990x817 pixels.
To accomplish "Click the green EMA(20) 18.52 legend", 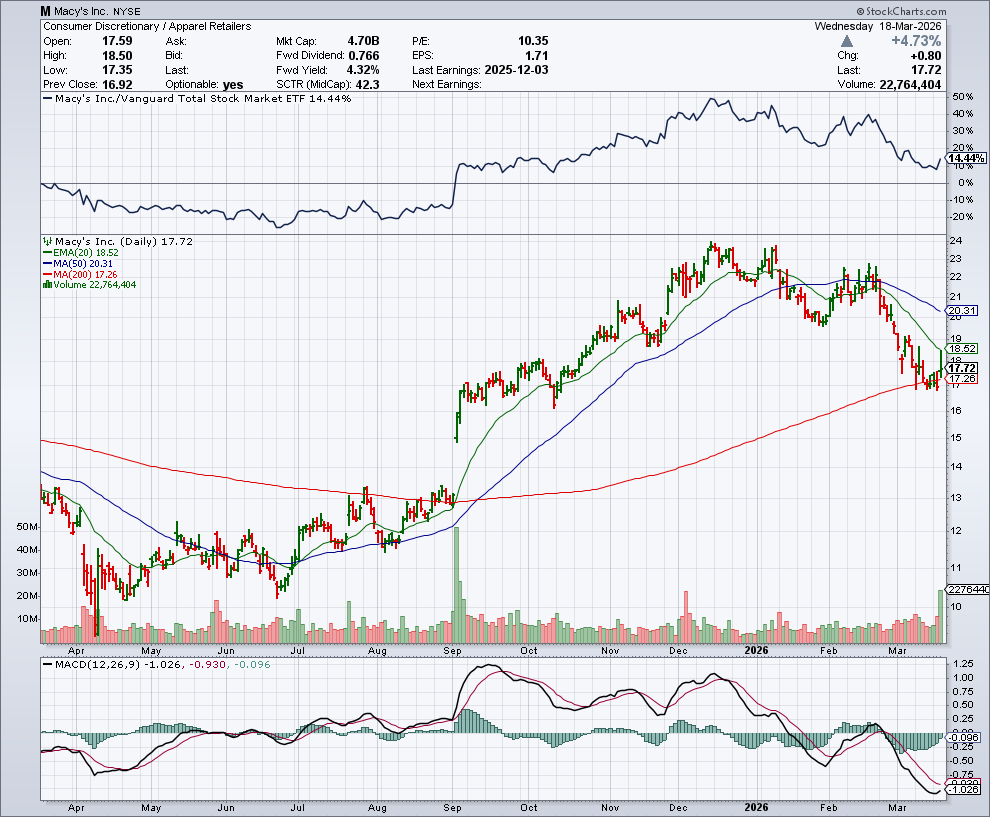I will tap(80, 253).
